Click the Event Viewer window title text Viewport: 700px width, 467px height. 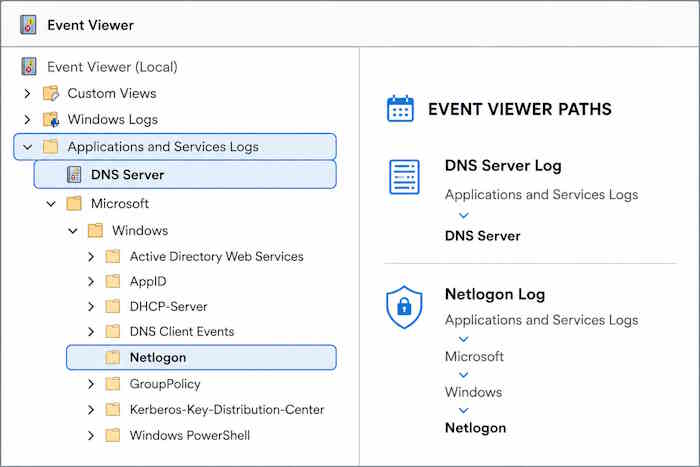91,25
